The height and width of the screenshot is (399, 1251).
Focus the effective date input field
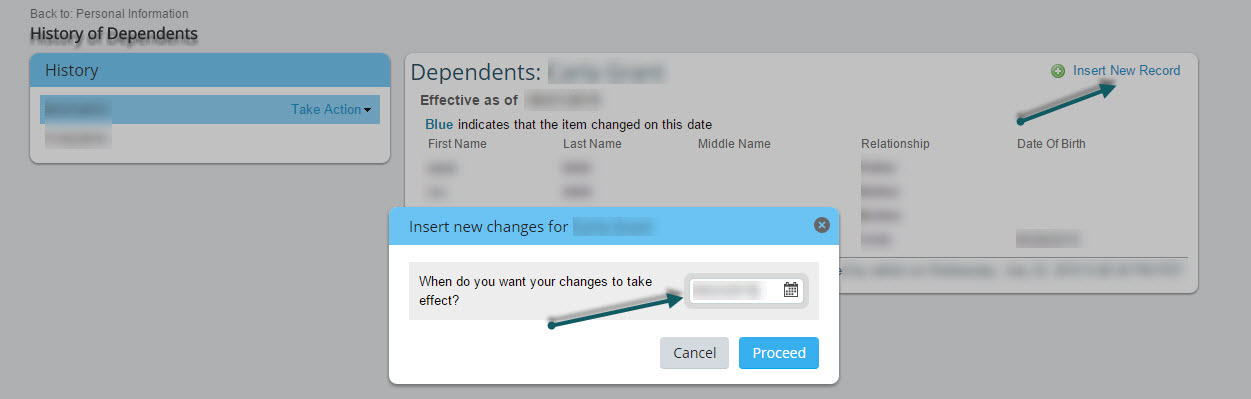click(746, 290)
